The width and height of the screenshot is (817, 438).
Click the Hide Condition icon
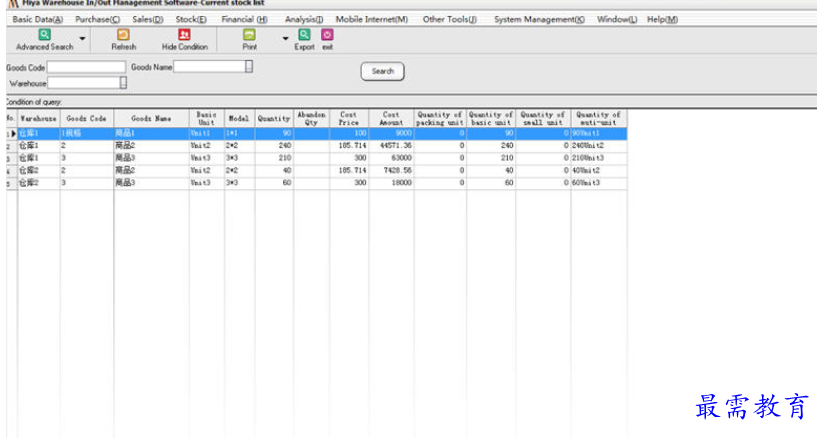(x=184, y=35)
